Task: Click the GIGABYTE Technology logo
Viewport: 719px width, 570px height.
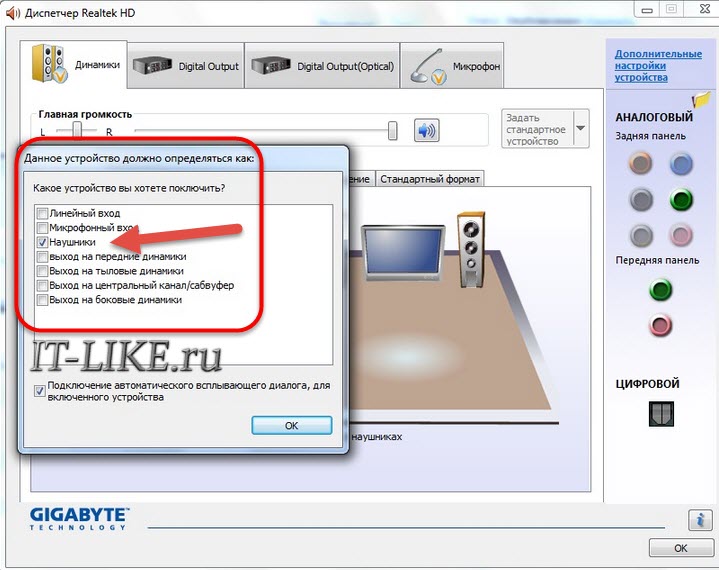Action: [x=79, y=519]
